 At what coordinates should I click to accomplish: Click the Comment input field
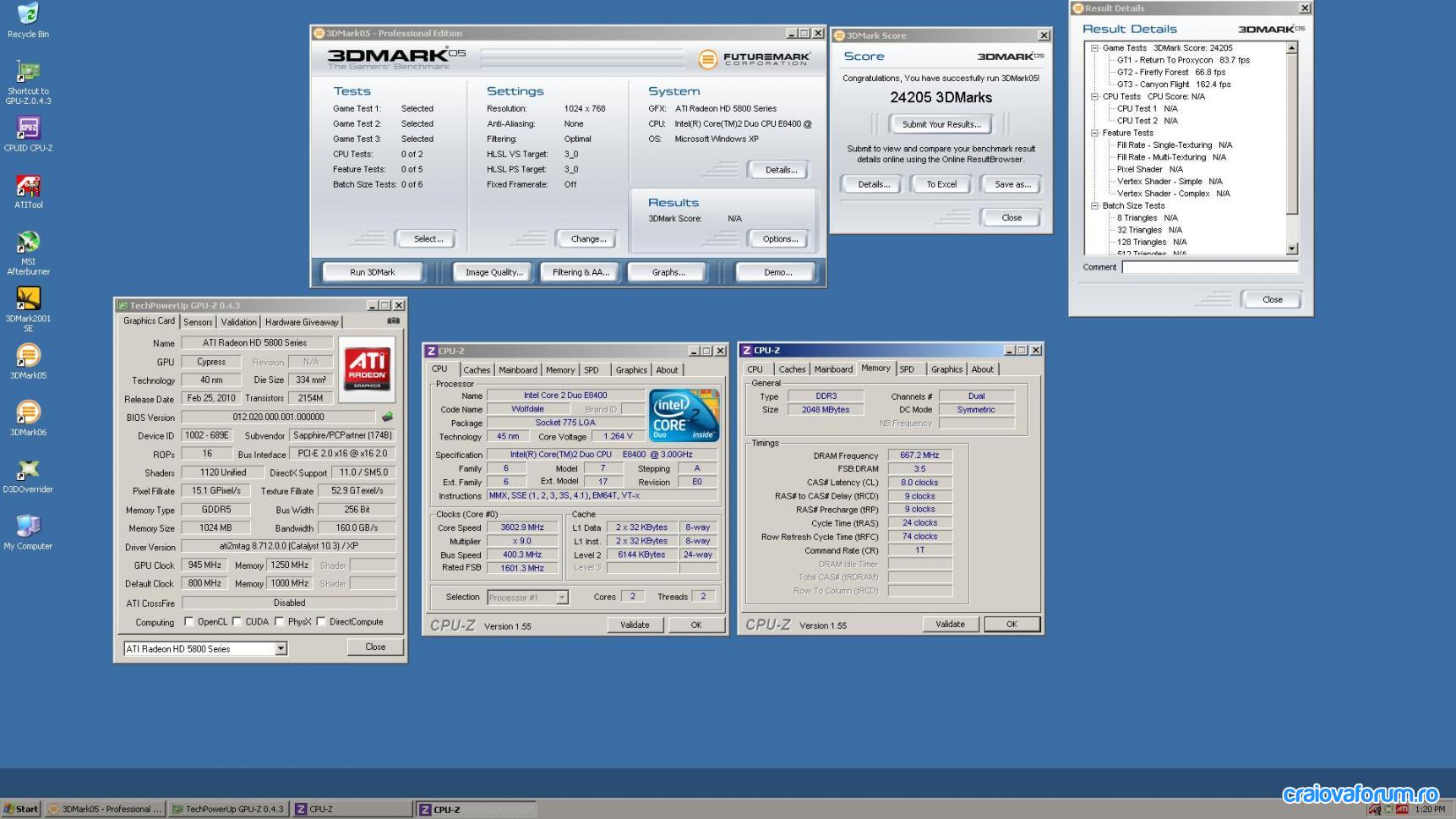[1210, 267]
